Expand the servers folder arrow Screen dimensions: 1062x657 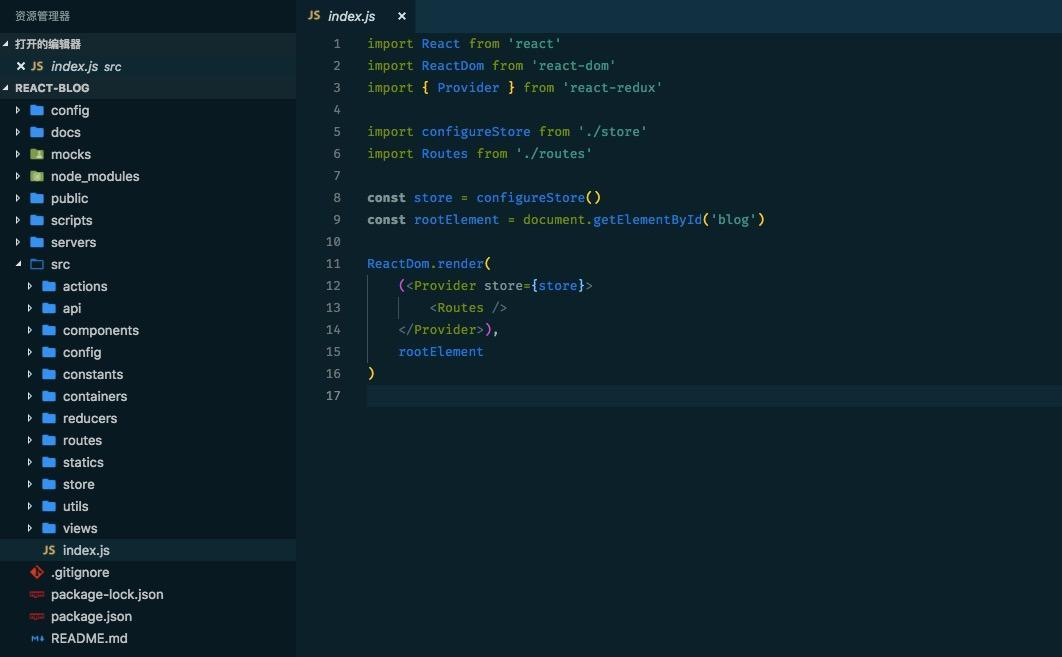[x=18, y=242]
